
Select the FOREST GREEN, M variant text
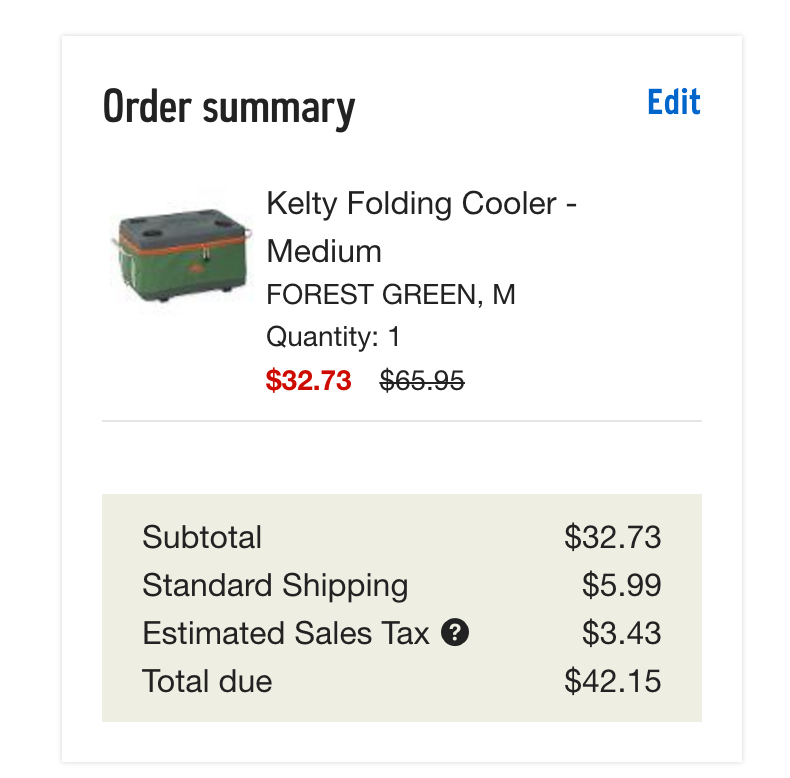(x=391, y=294)
